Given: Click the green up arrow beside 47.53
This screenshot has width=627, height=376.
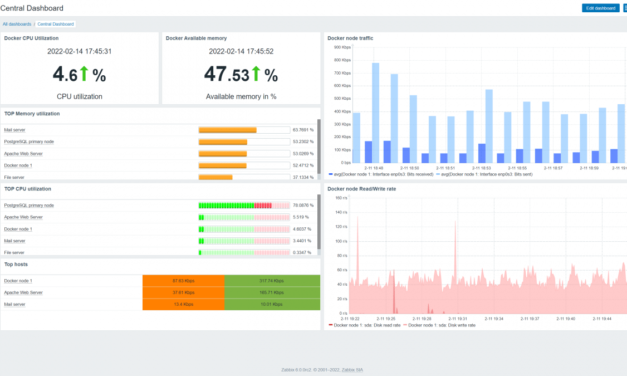Looking at the screenshot, I should pos(256,74).
